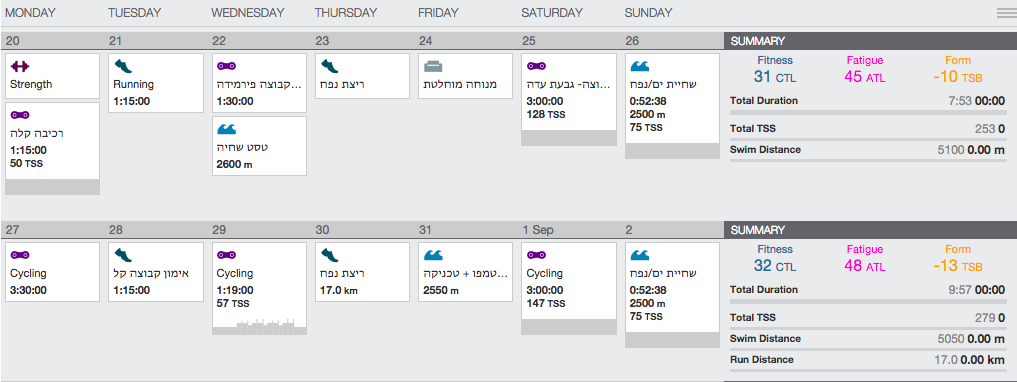1017x382 pixels.
Task: Click the rest day bed icon on Friday 24
Action: coord(433,66)
